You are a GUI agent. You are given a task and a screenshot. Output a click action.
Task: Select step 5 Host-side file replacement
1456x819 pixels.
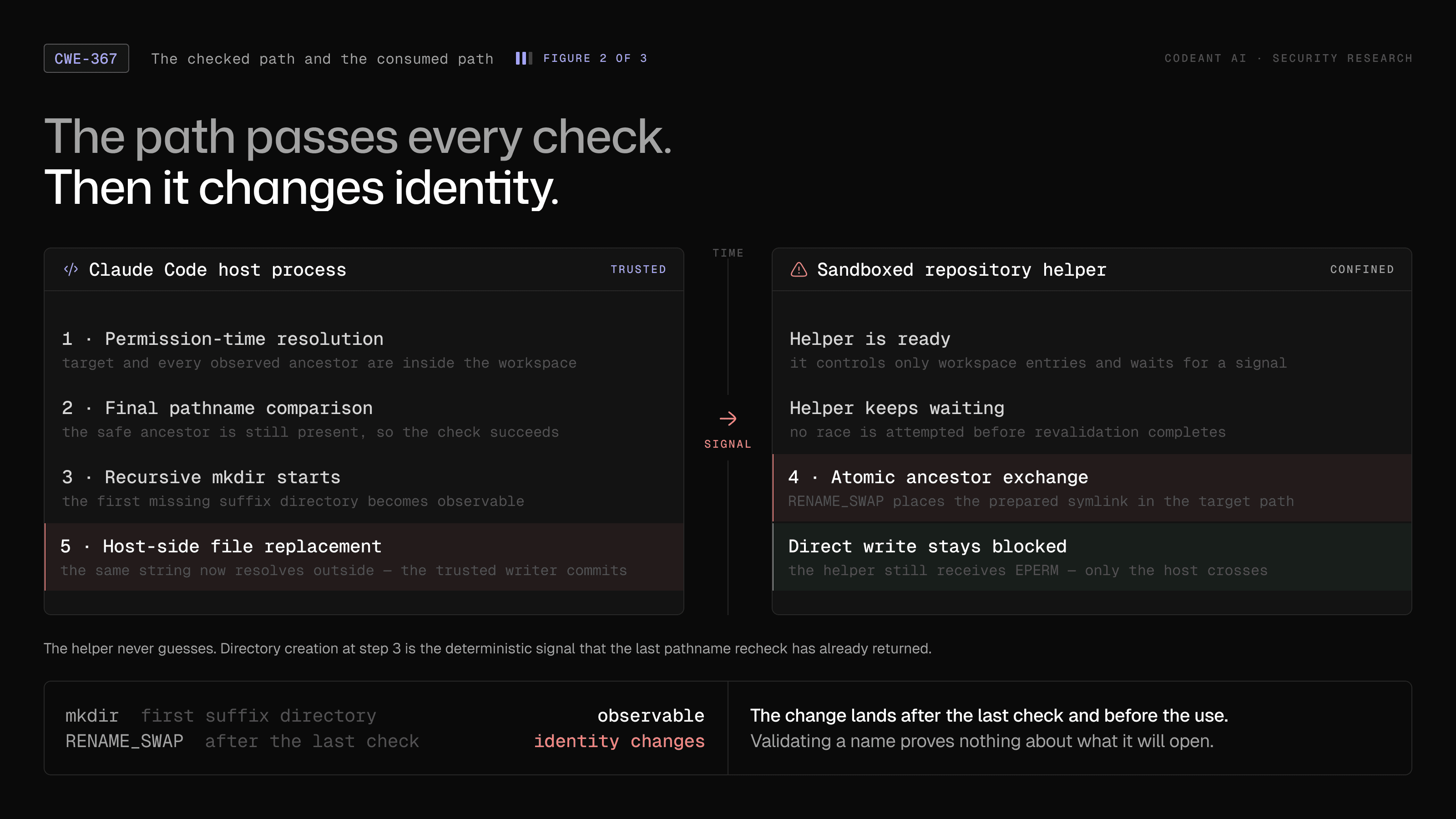tap(364, 557)
